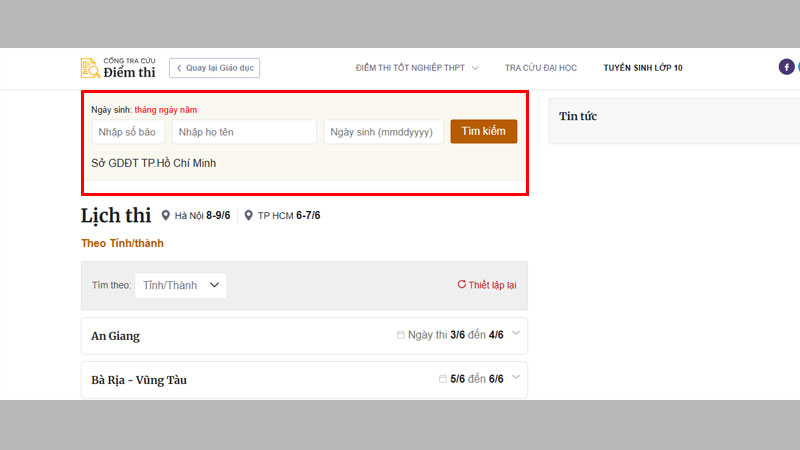Image resolution: width=800 pixels, height=450 pixels.
Task: Click the Lịch thi heading
Action: (116, 215)
